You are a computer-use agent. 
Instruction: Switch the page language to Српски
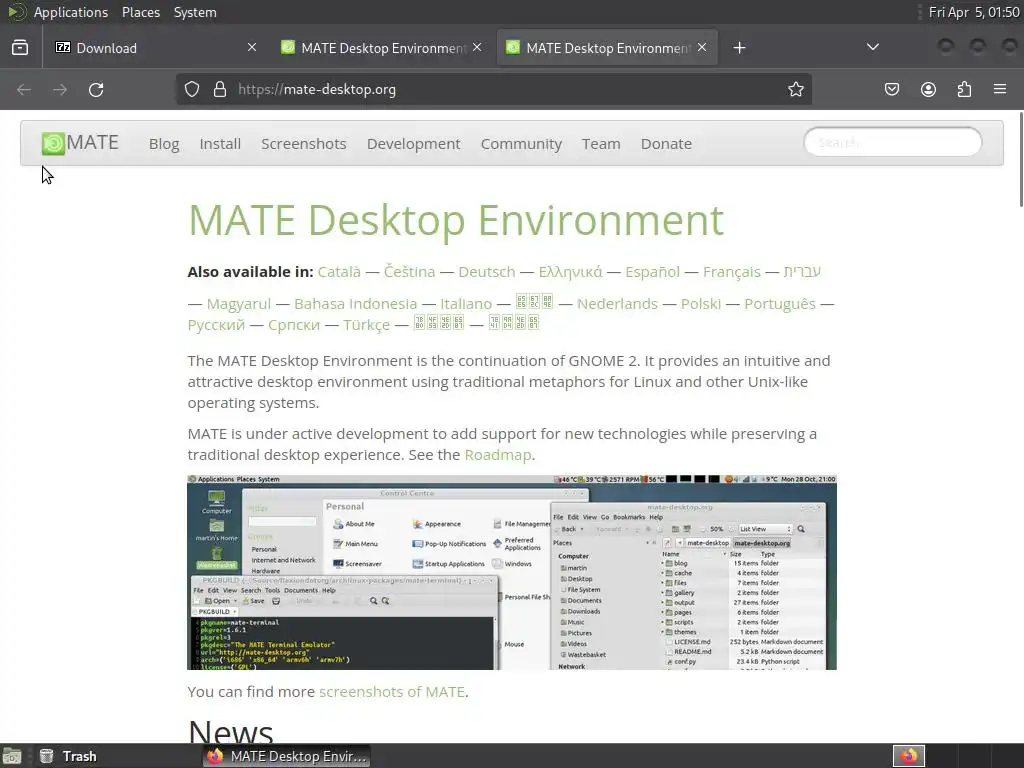click(x=294, y=325)
